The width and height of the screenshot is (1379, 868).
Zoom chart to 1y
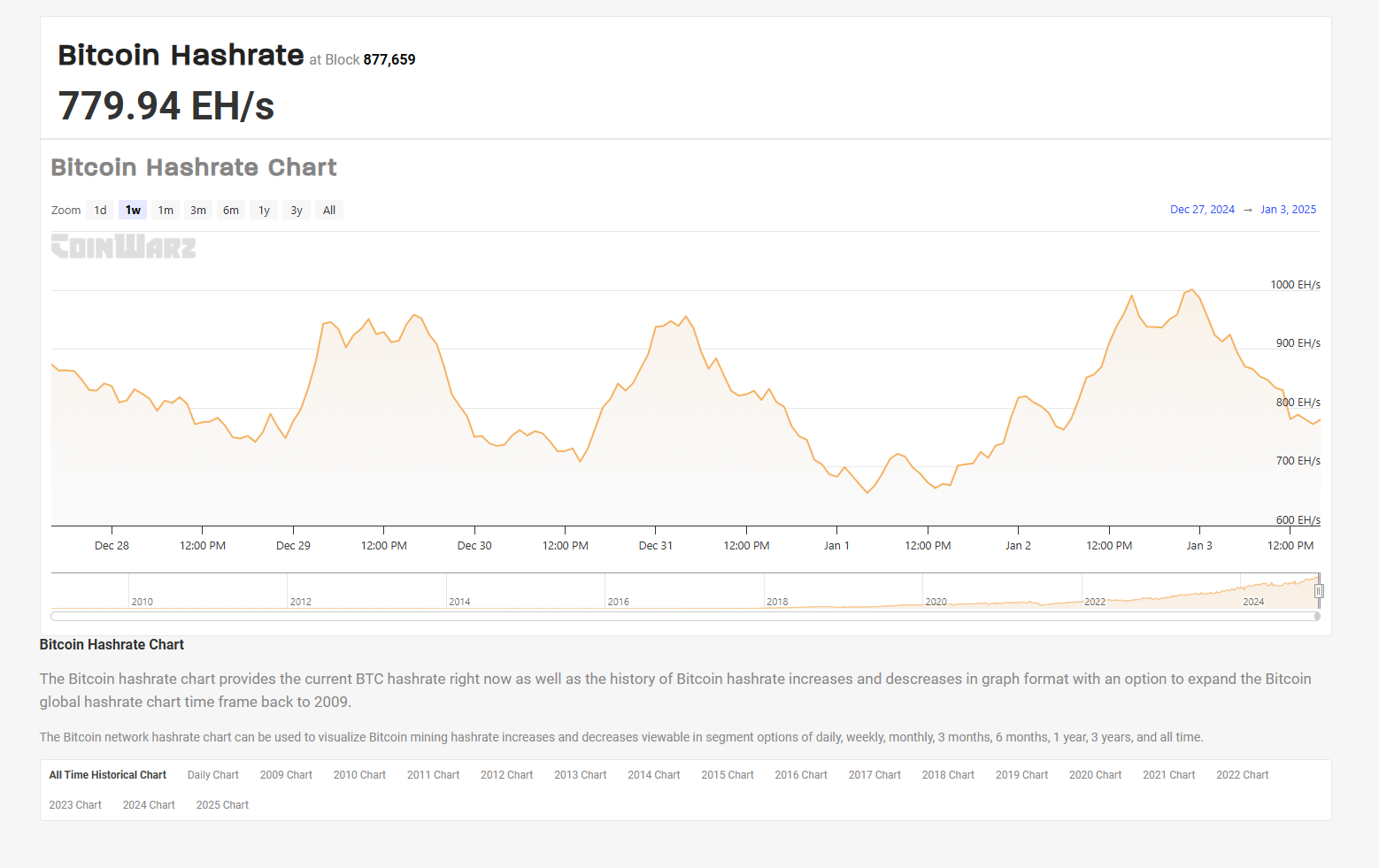pos(264,211)
